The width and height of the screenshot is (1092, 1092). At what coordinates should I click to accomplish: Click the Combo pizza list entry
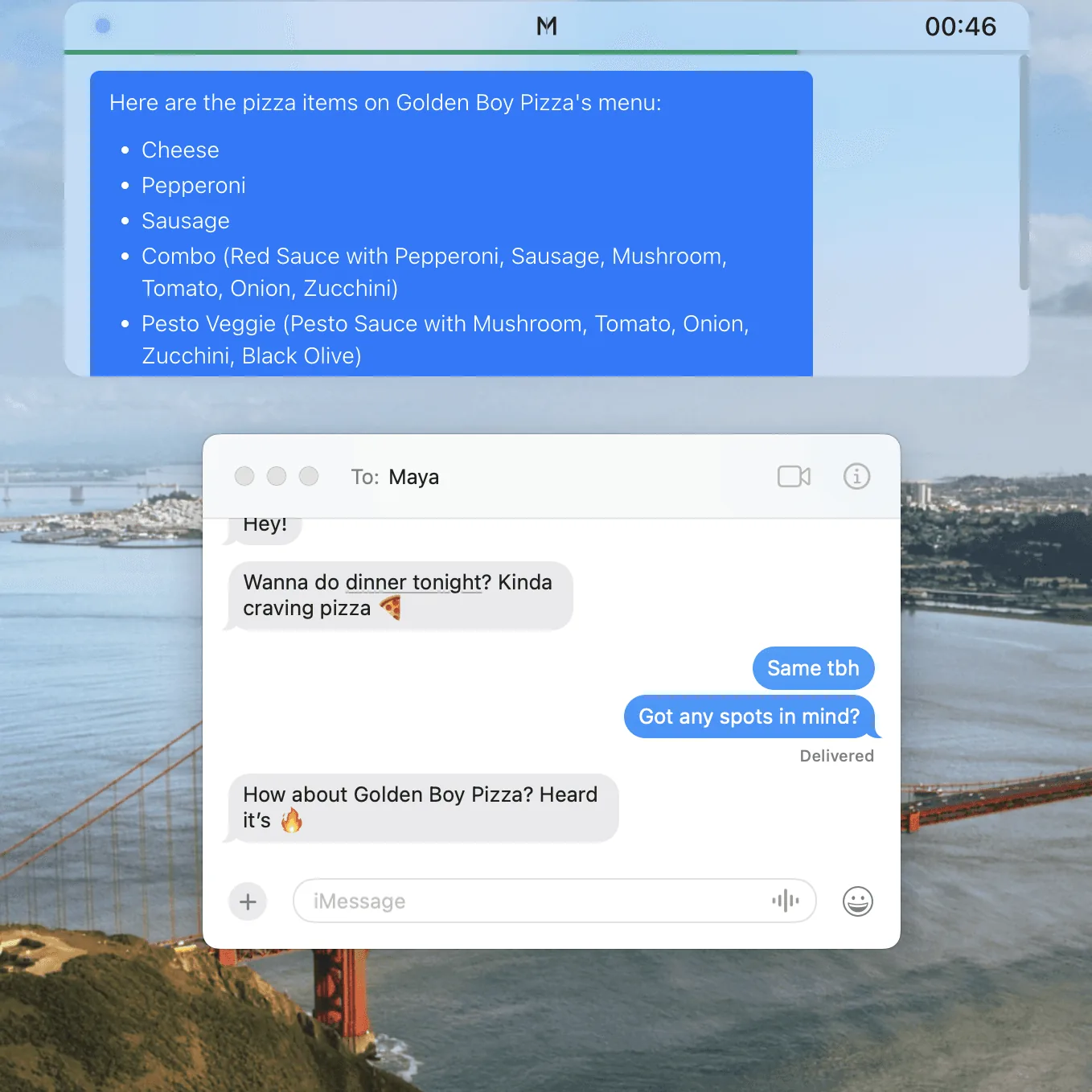click(434, 273)
